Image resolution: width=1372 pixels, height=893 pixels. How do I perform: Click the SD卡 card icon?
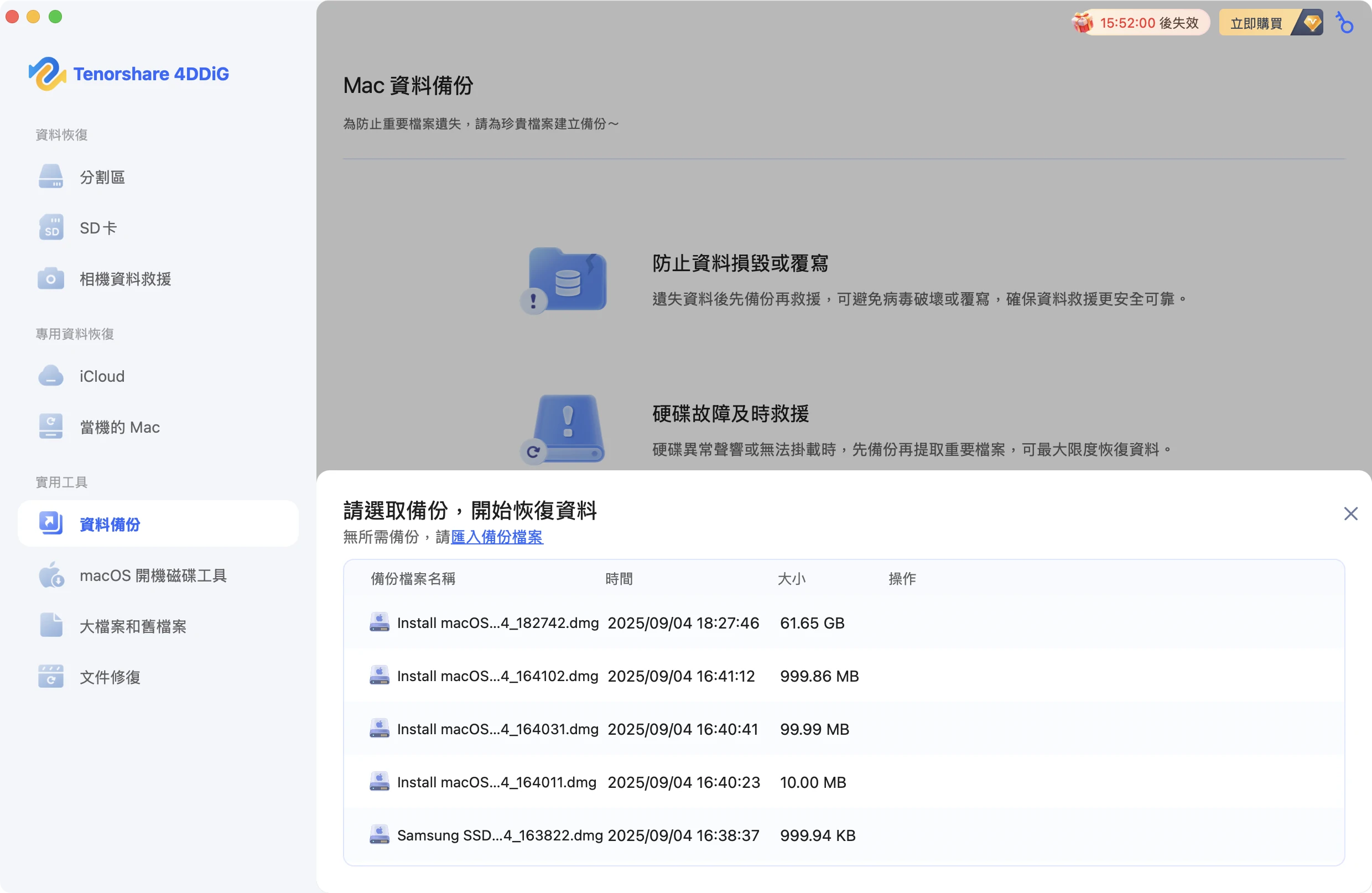point(51,228)
